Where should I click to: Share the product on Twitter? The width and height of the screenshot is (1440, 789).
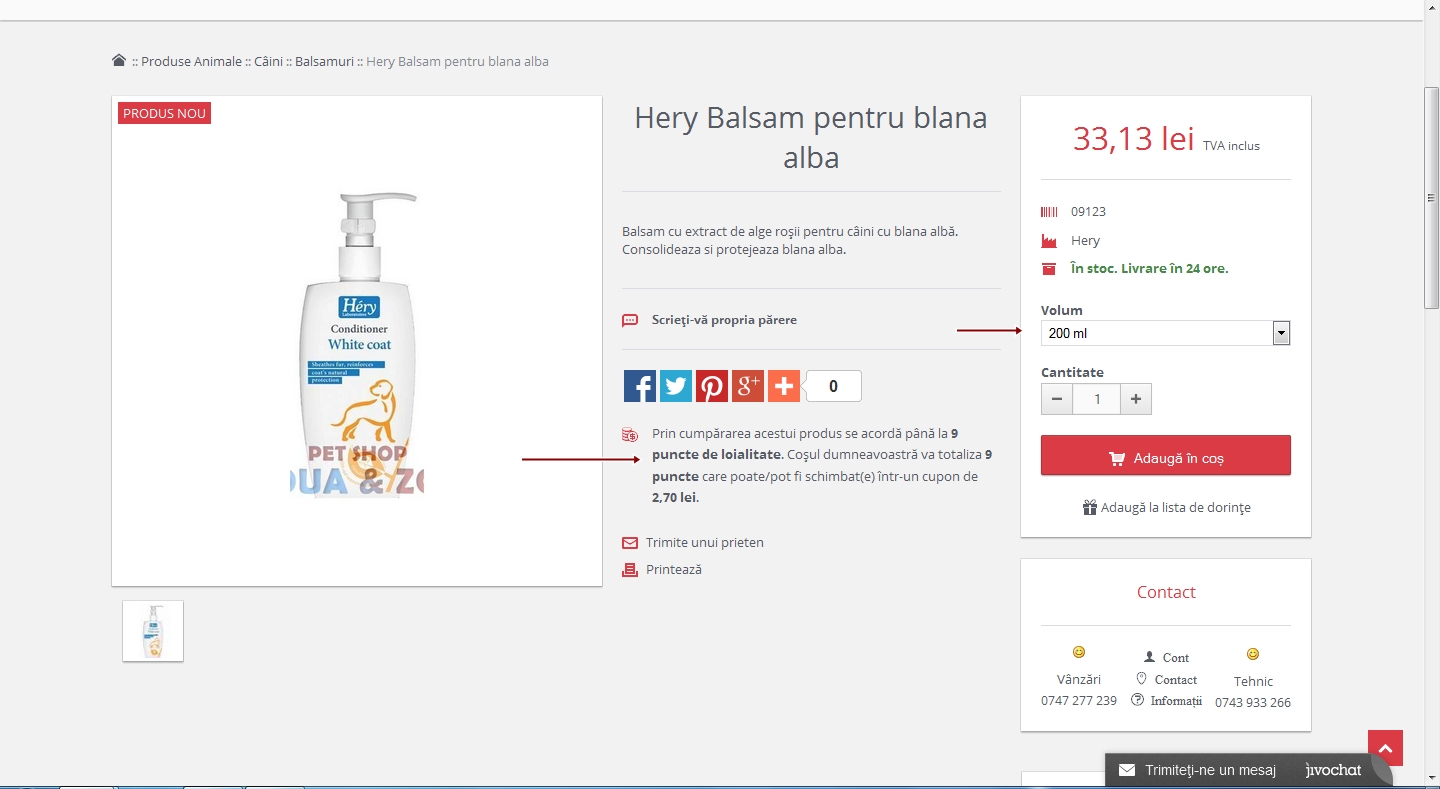(676, 386)
